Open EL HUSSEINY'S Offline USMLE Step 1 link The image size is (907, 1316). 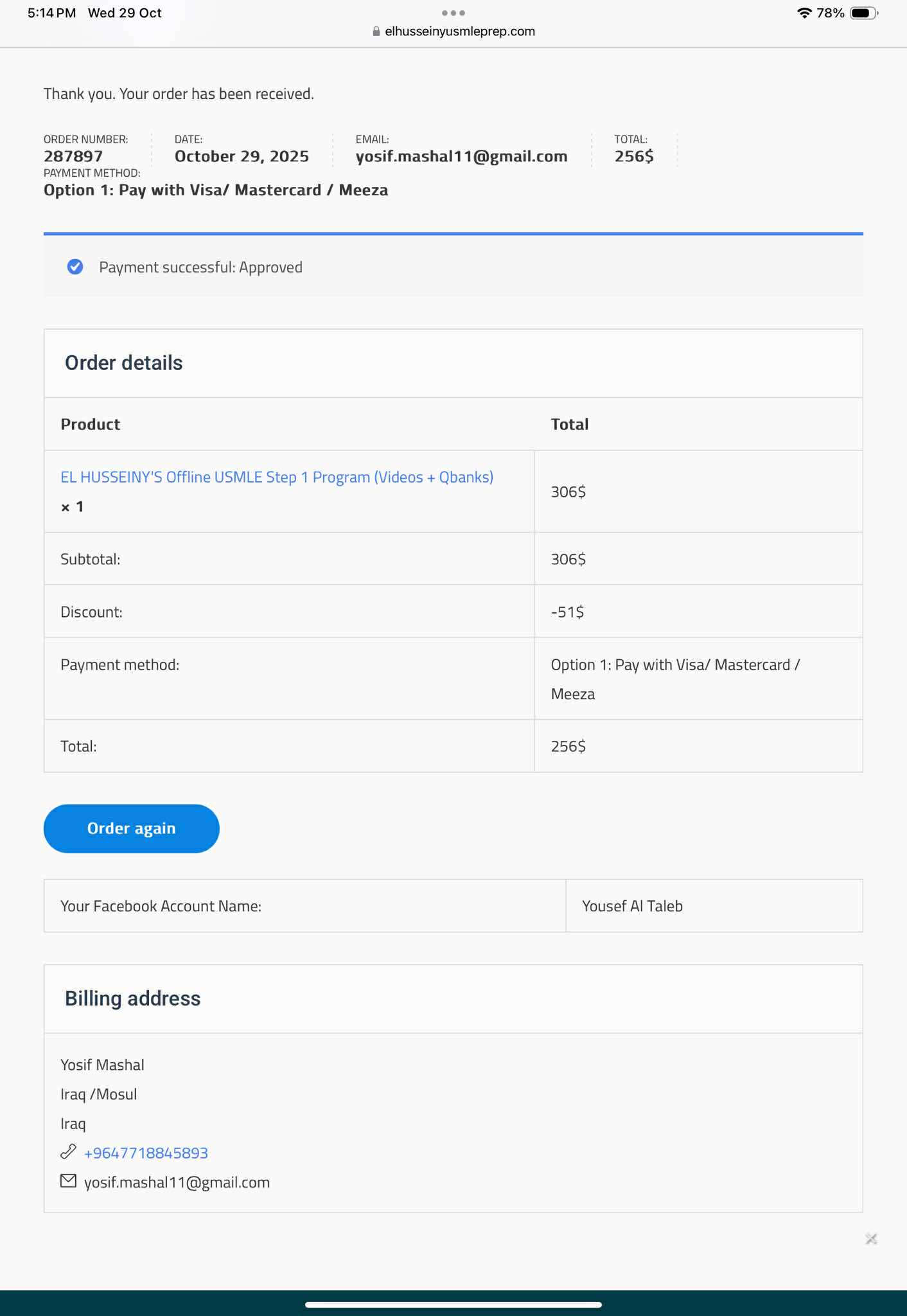pos(277,477)
